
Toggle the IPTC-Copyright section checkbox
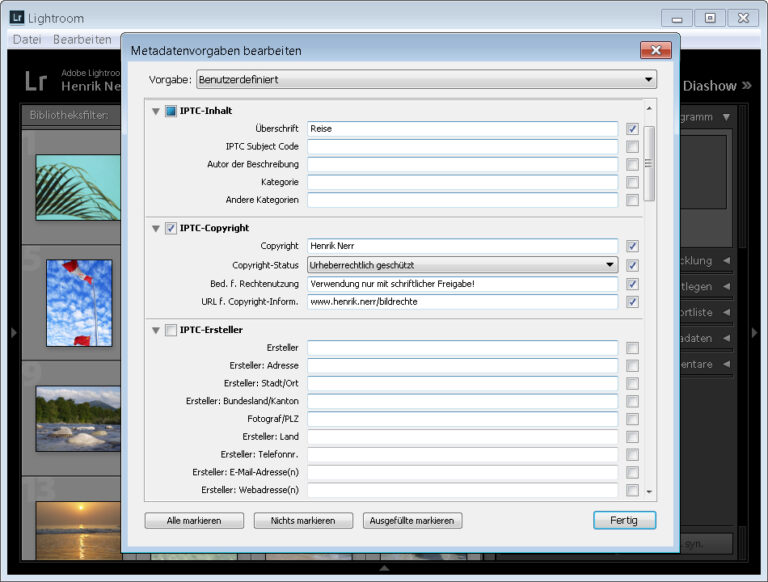171,228
